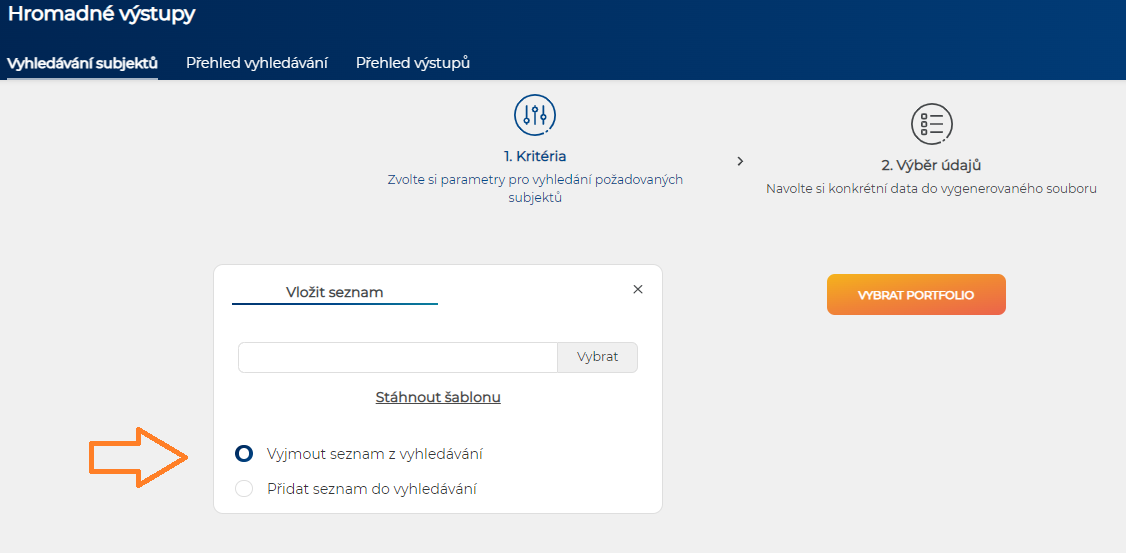Click the Hromadné výstupy page title

[x=101, y=14]
